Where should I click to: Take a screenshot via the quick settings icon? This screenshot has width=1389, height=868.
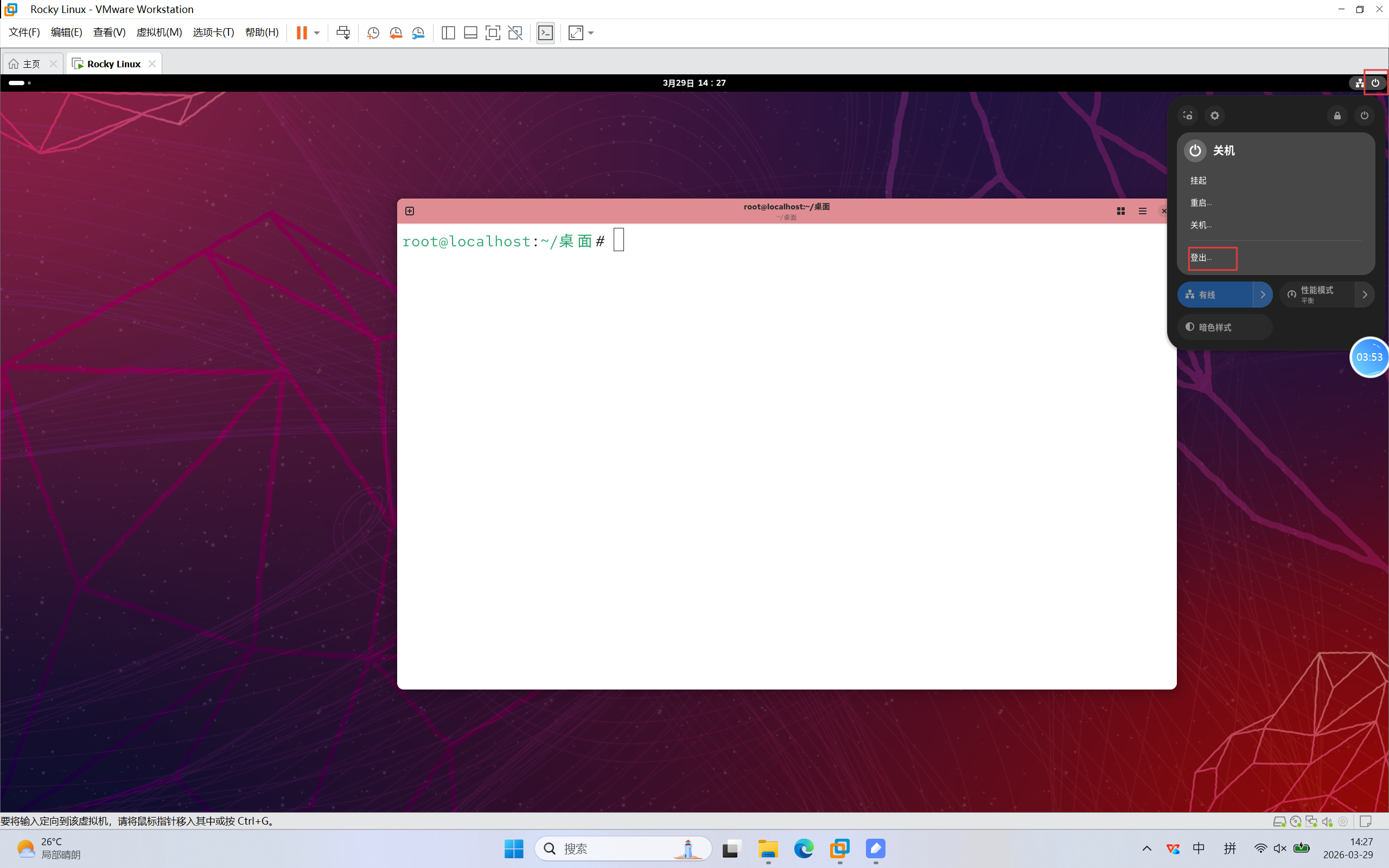(x=1188, y=116)
